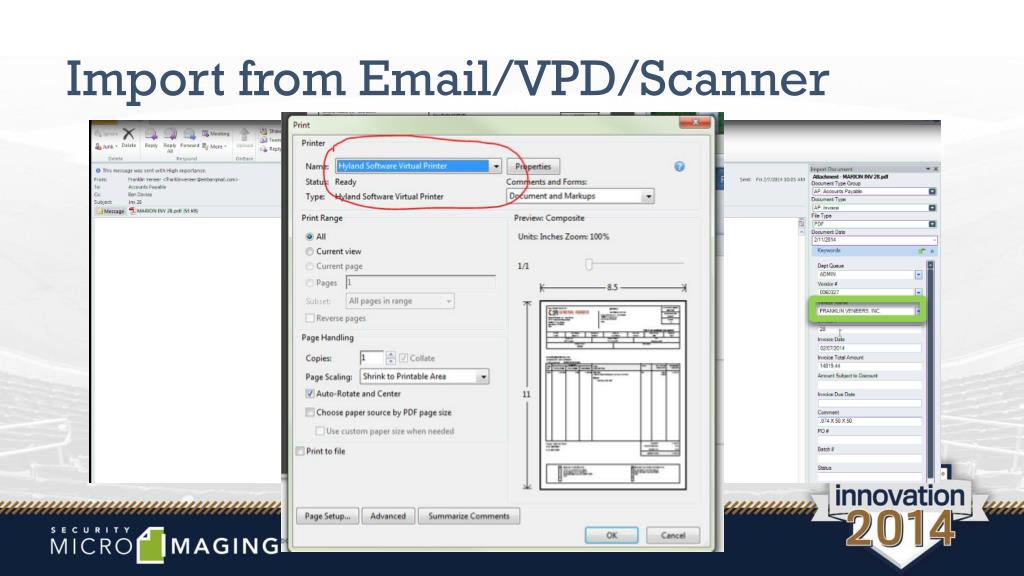Click Cancel in the Print dialog
Screen dimensions: 1024x576
673,536
